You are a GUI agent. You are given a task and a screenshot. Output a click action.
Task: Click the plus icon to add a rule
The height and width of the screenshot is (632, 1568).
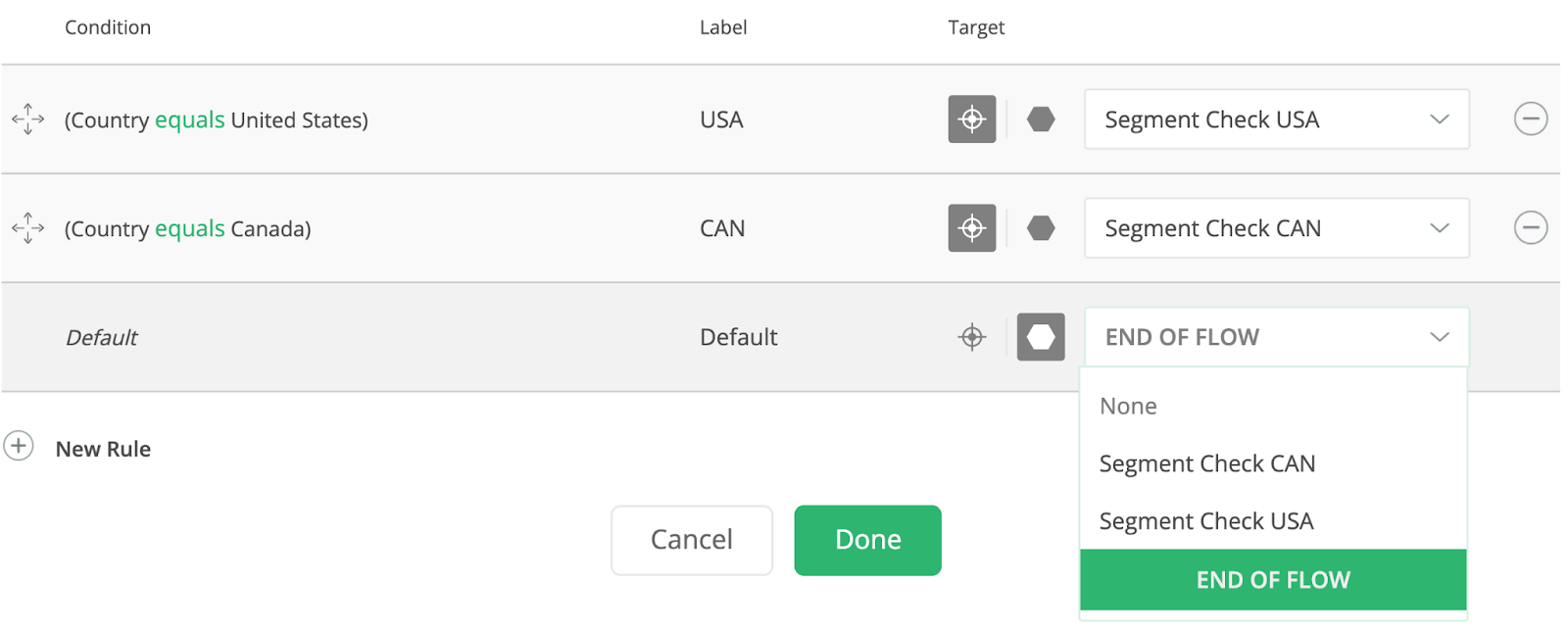19,447
